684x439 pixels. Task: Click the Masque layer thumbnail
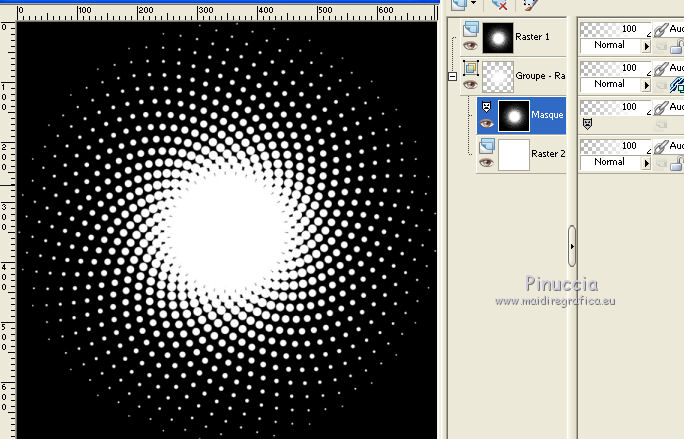[x=514, y=116]
